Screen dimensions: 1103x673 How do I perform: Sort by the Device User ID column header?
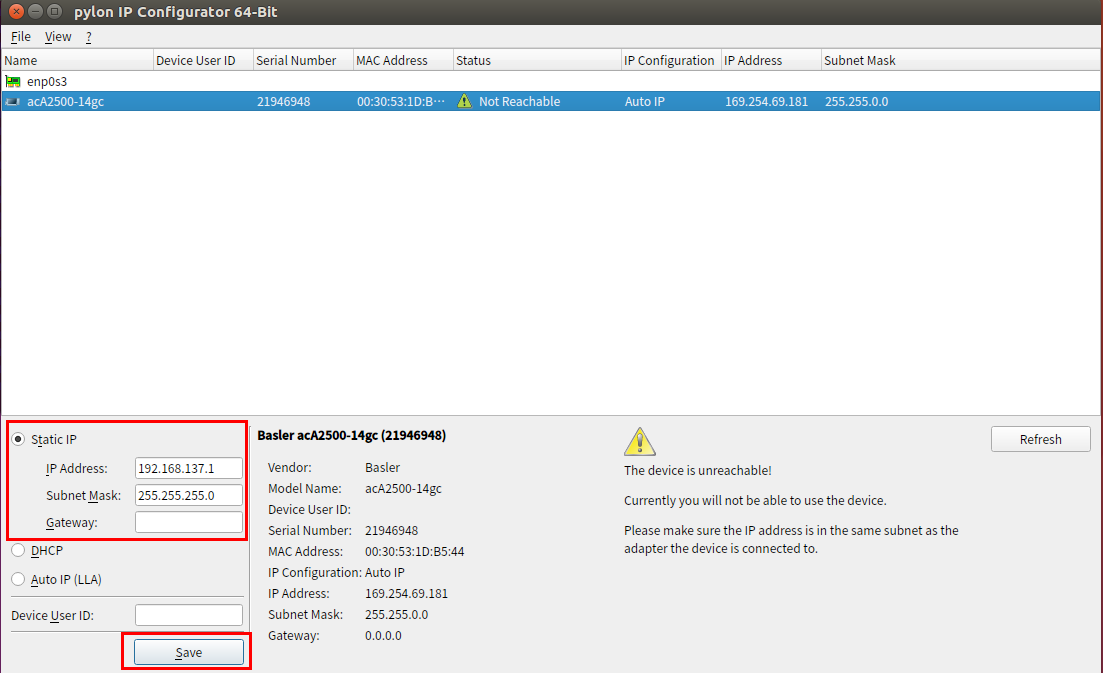pyautogui.click(x=203, y=60)
